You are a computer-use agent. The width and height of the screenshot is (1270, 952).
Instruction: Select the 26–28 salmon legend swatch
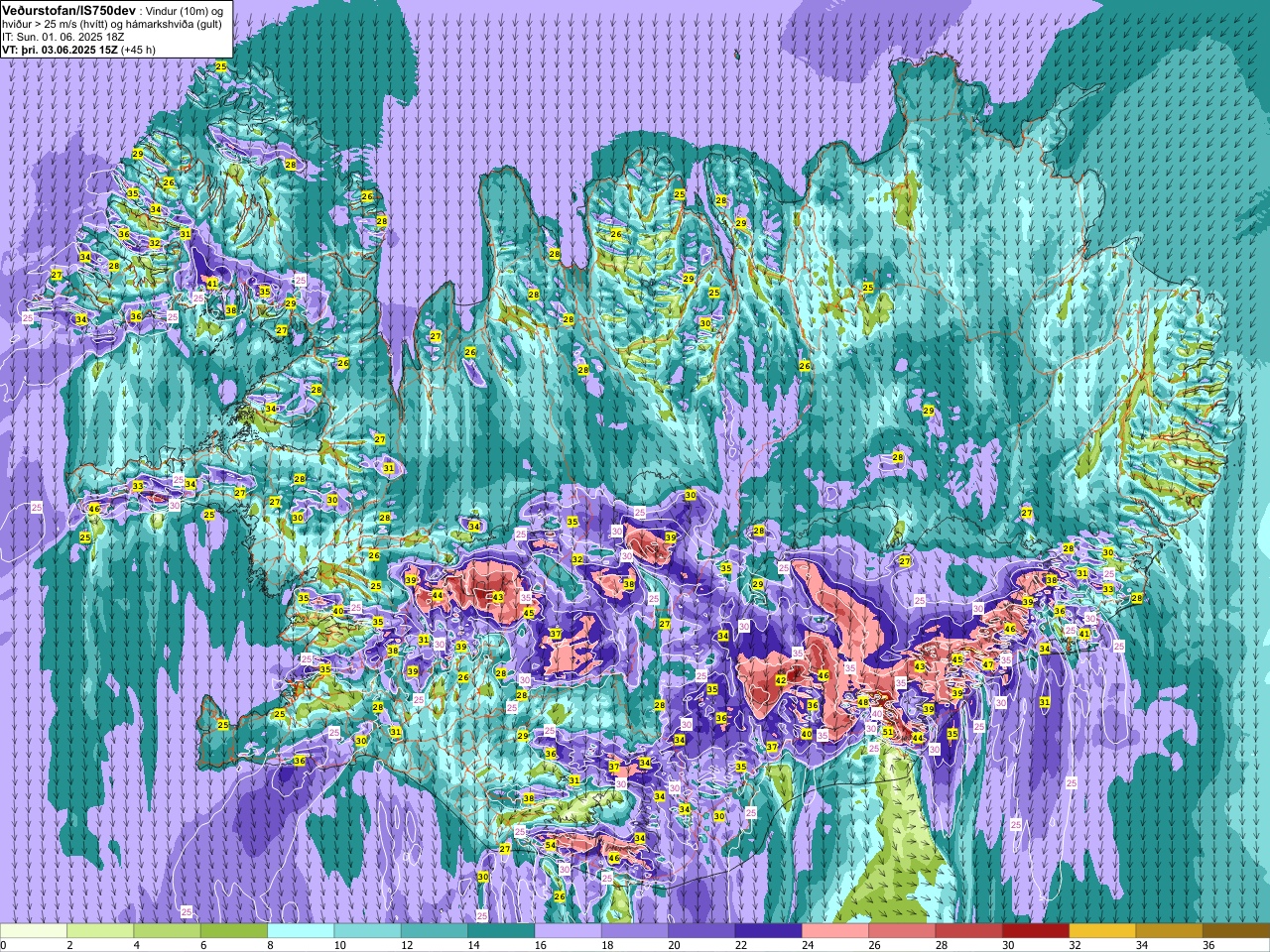coord(901,931)
